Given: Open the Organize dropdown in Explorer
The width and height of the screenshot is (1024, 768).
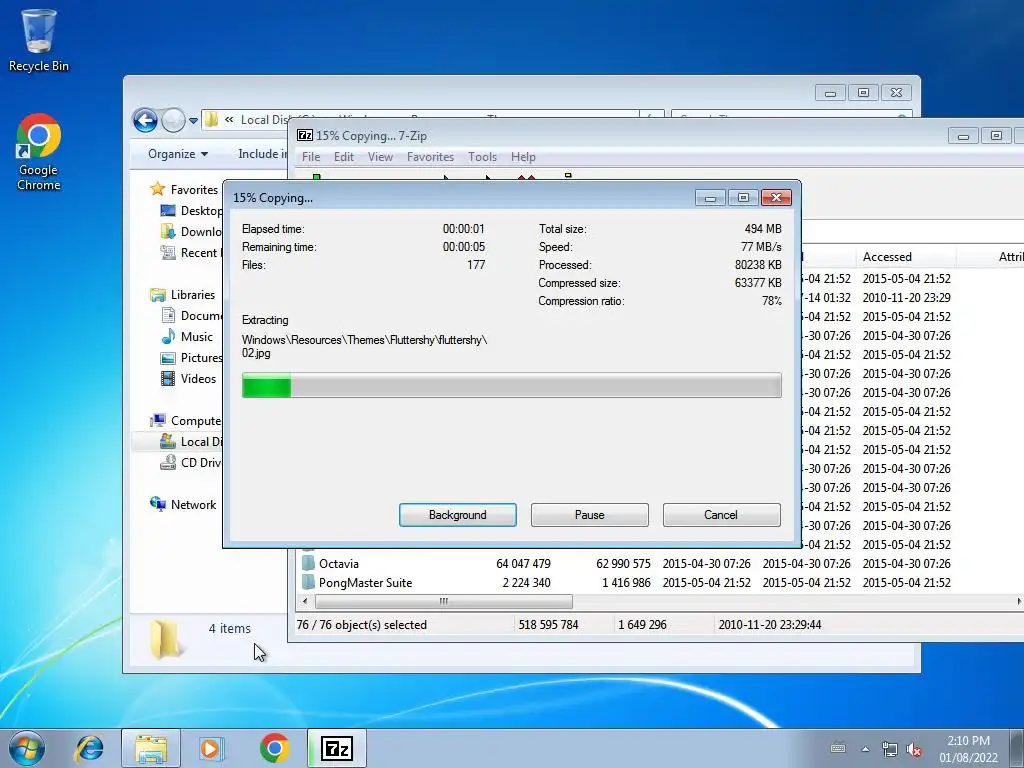Looking at the screenshot, I should point(178,154).
